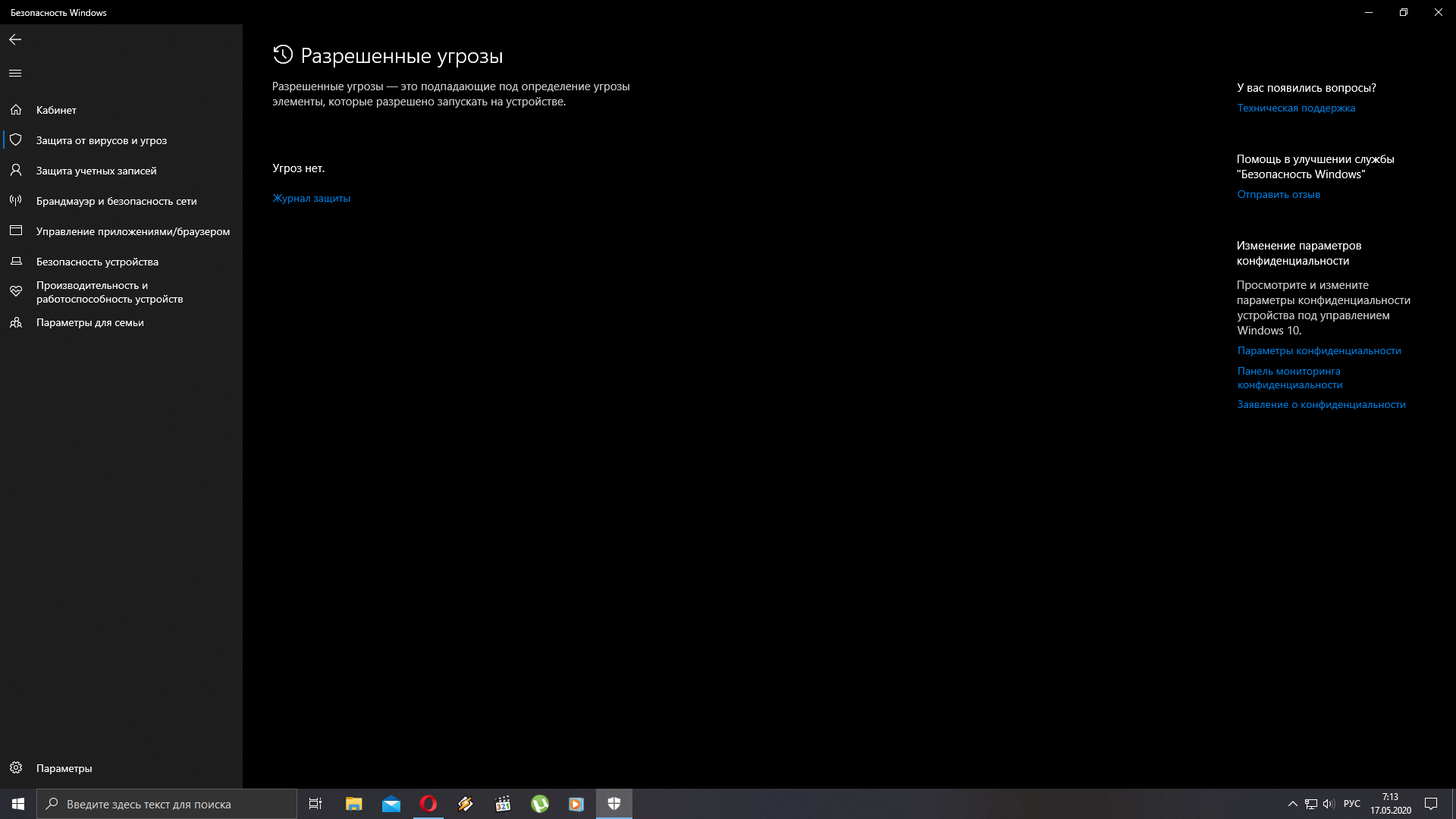Open Защита от вирусов и угроз
The image size is (1456, 819).
(121, 140)
